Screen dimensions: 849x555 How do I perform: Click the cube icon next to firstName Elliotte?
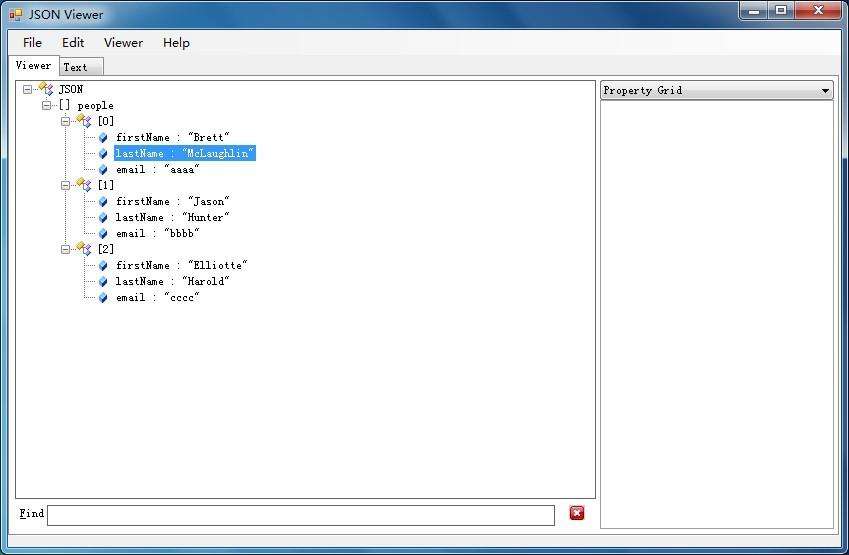[103, 265]
